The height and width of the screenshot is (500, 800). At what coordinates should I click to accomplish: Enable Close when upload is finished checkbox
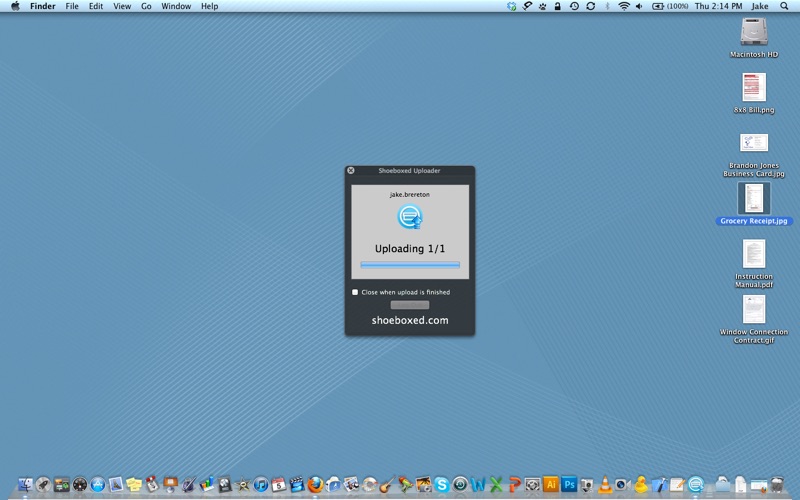[355, 292]
